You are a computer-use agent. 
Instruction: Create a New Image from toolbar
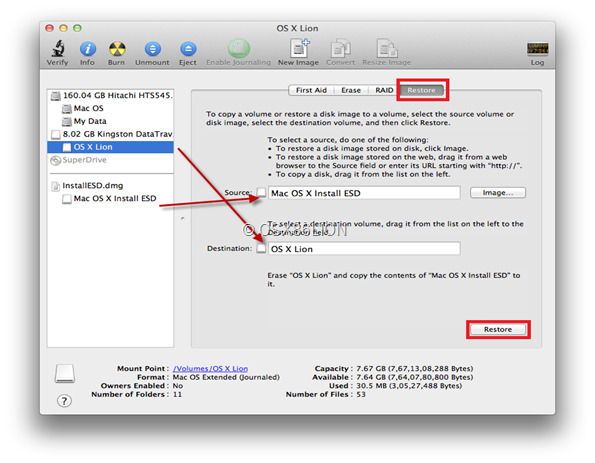[x=299, y=48]
